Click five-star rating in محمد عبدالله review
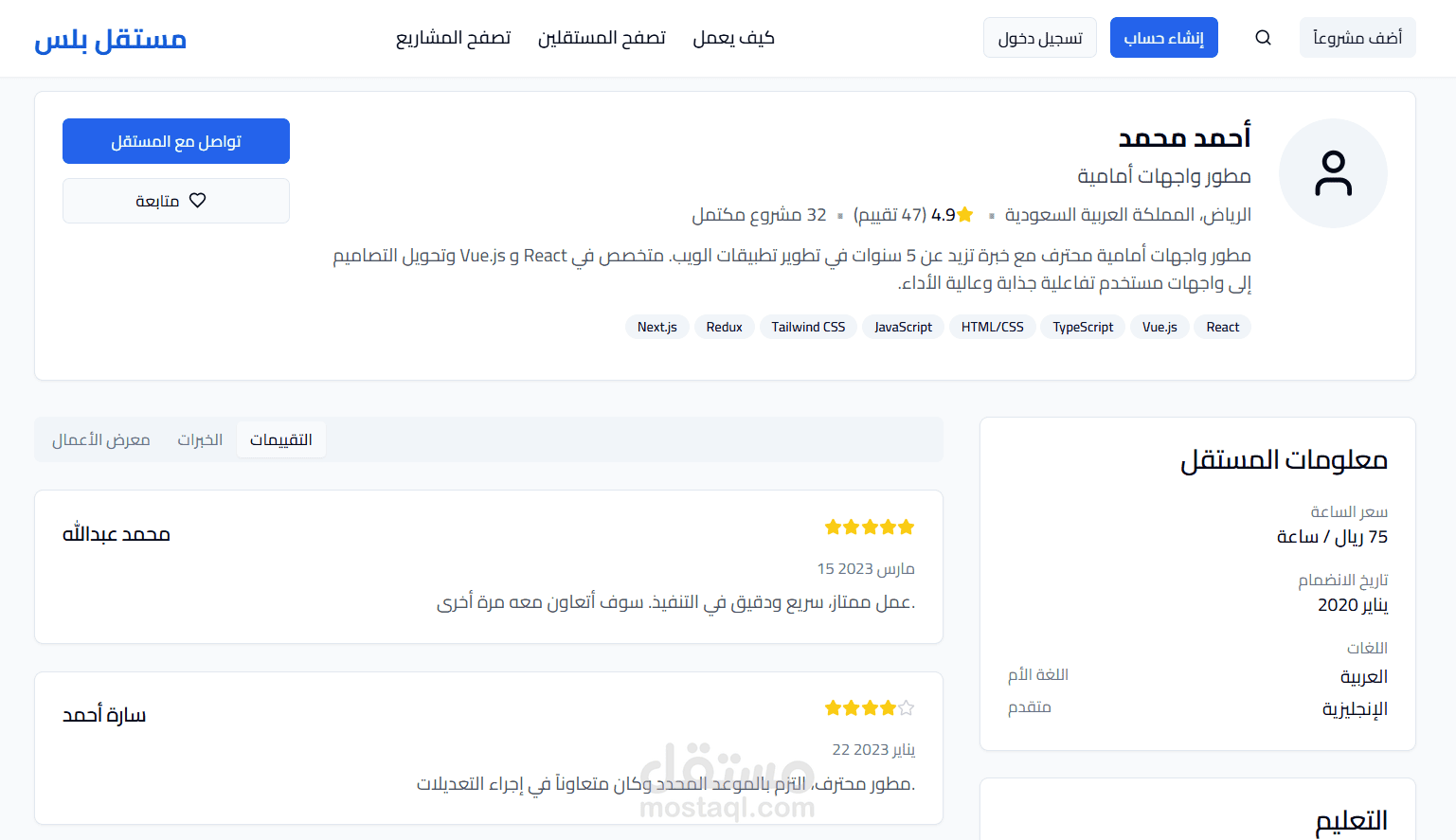1456x840 pixels. click(869, 527)
